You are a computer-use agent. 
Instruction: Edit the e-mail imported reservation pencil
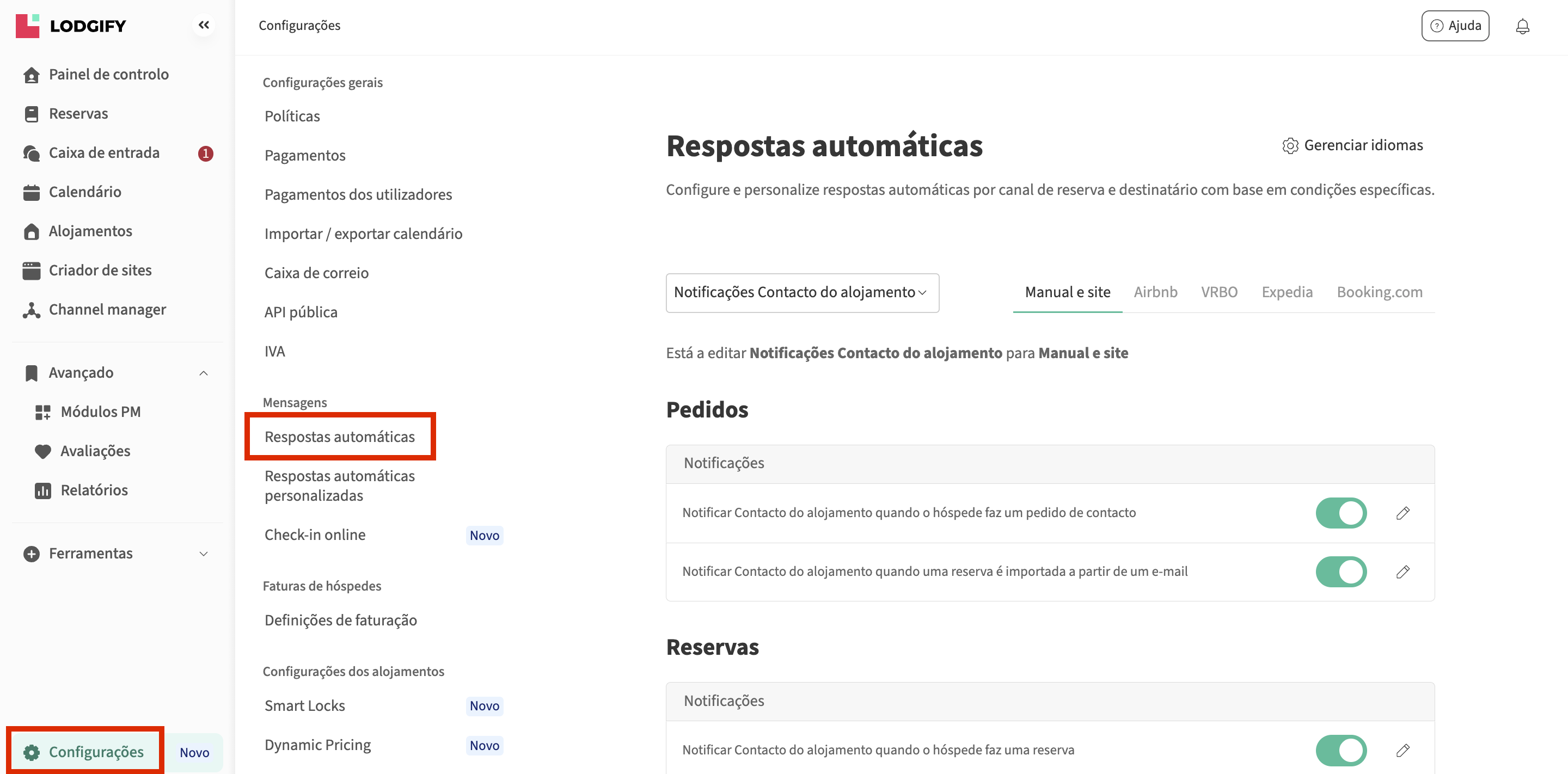tap(1402, 572)
